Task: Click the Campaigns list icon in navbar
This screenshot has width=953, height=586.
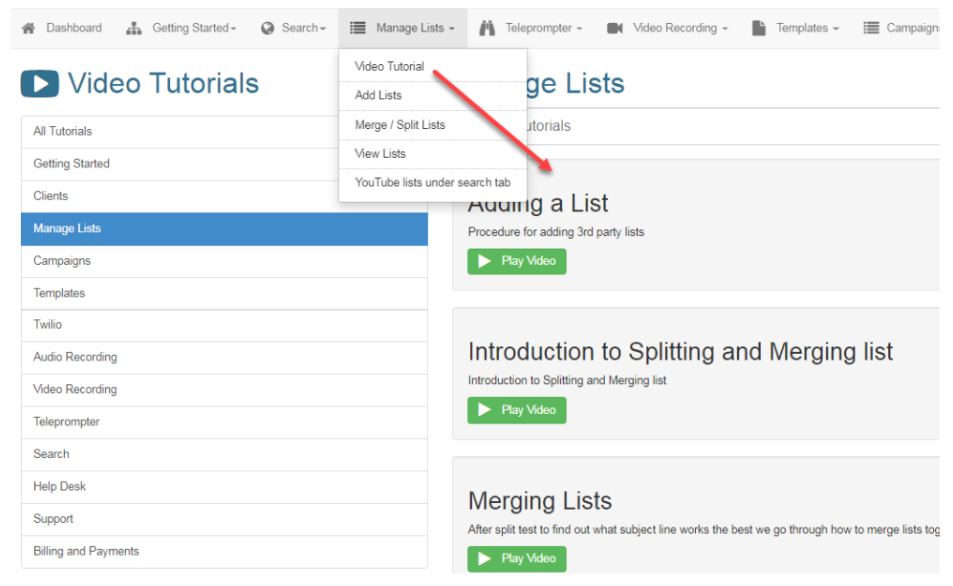Action: click(x=871, y=28)
